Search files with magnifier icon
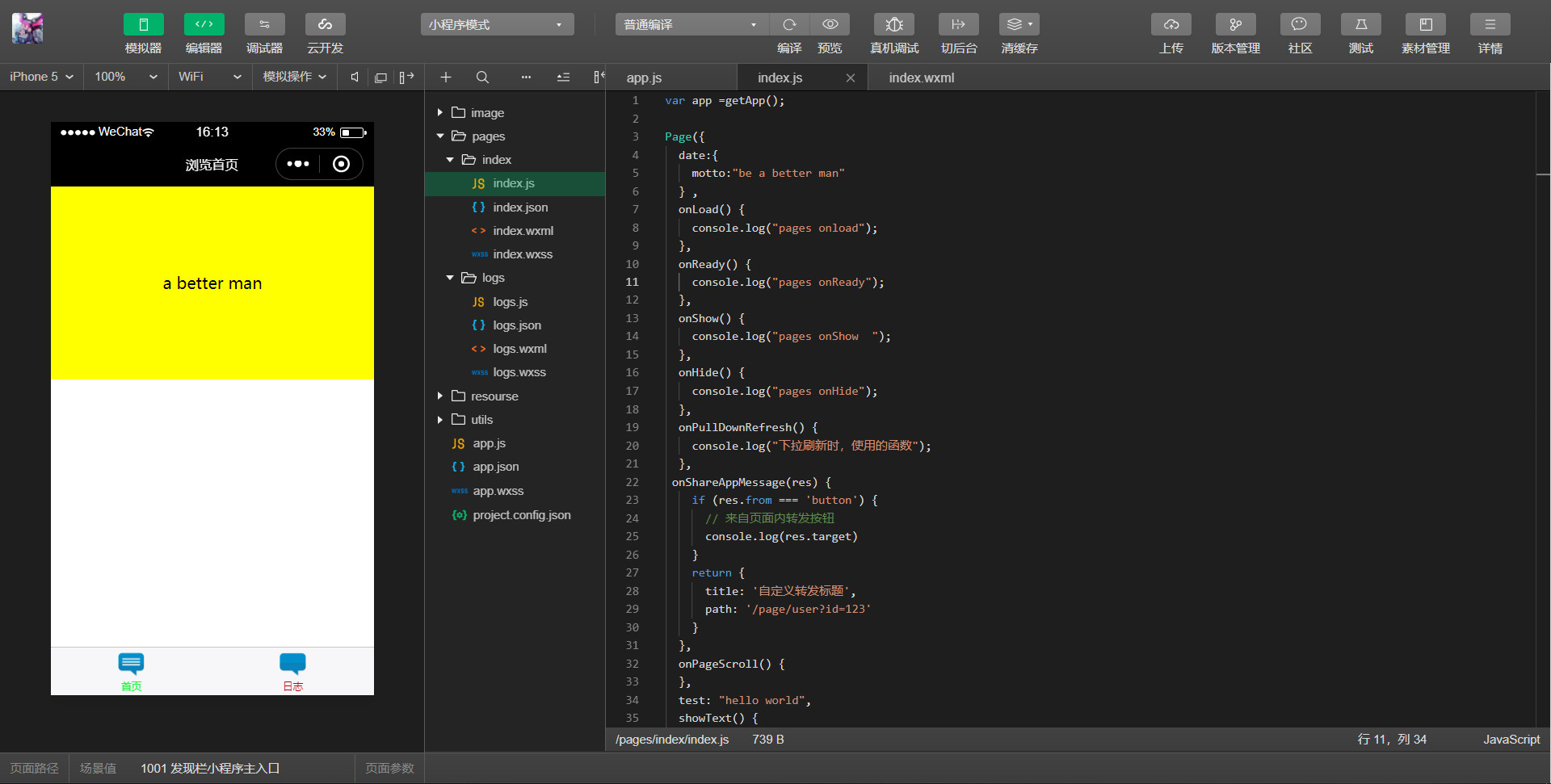Screen dimensions: 1551x784 click(x=482, y=78)
